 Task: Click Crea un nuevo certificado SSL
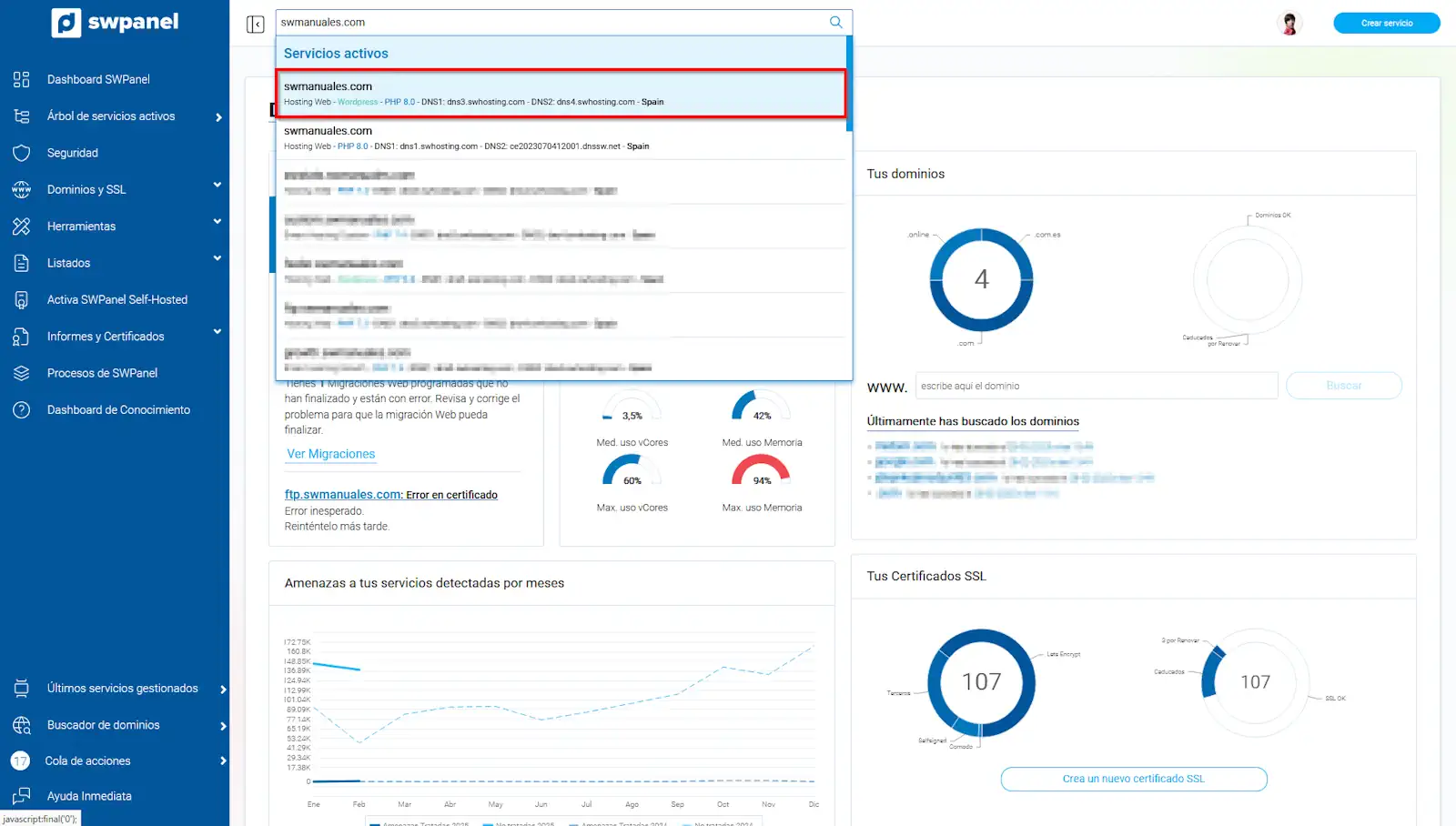[1133, 779]
